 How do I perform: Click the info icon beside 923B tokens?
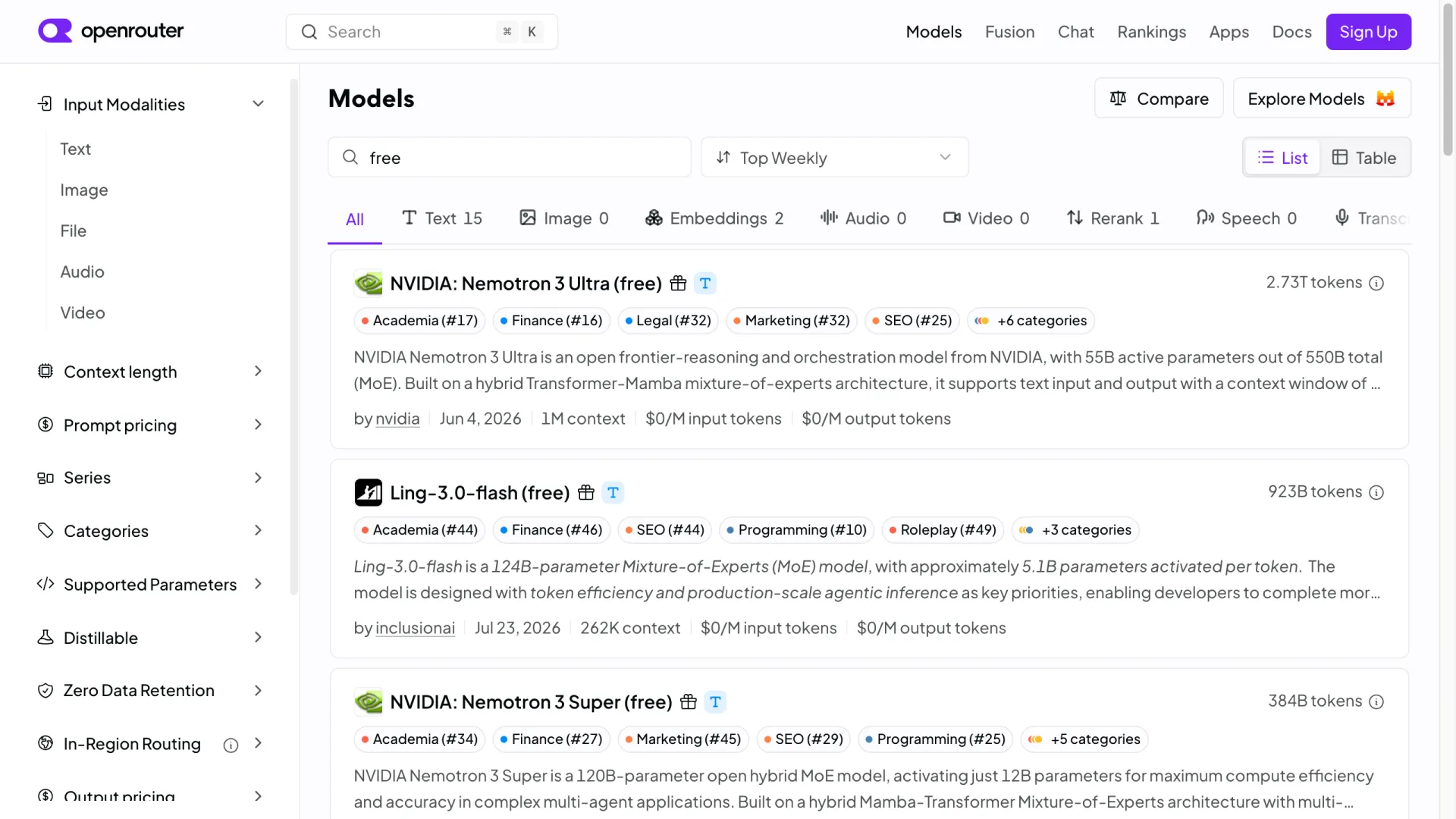pos(1376,492)
